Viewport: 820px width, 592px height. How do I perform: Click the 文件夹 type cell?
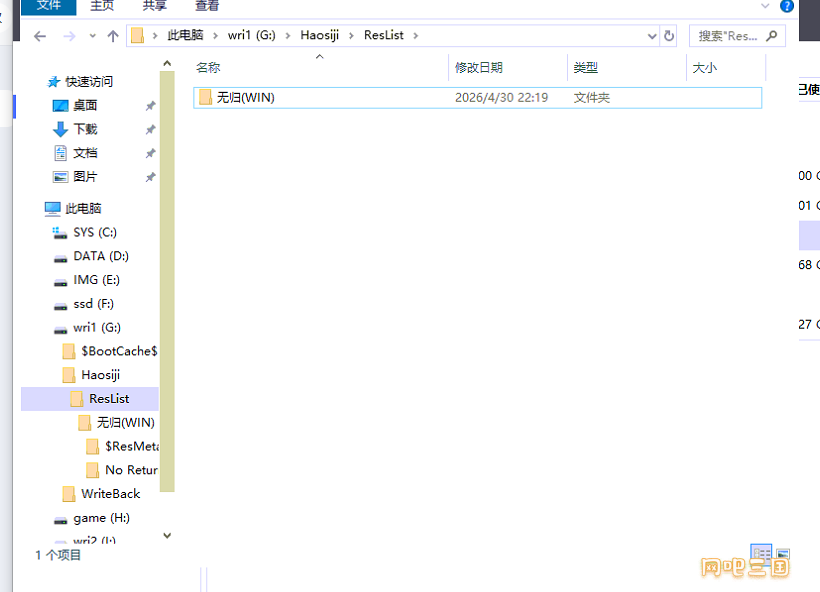click(591, 98)
